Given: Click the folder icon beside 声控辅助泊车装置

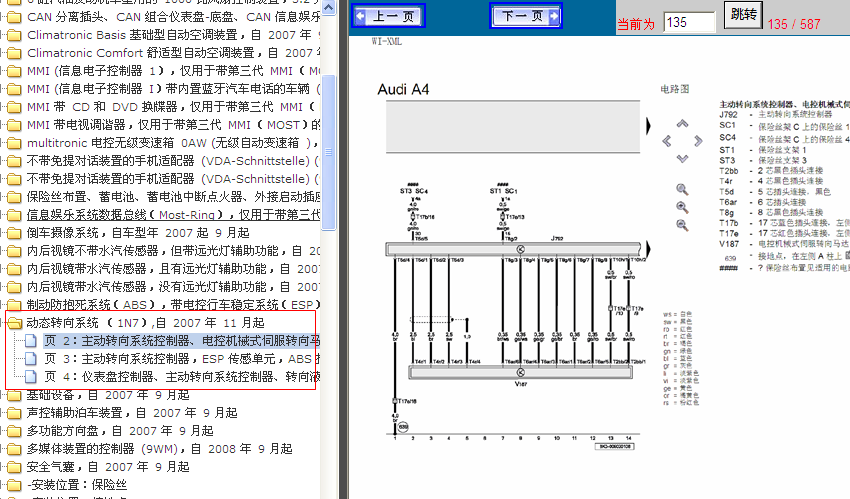Looking at the screenshot, I should tap(15, 413).
